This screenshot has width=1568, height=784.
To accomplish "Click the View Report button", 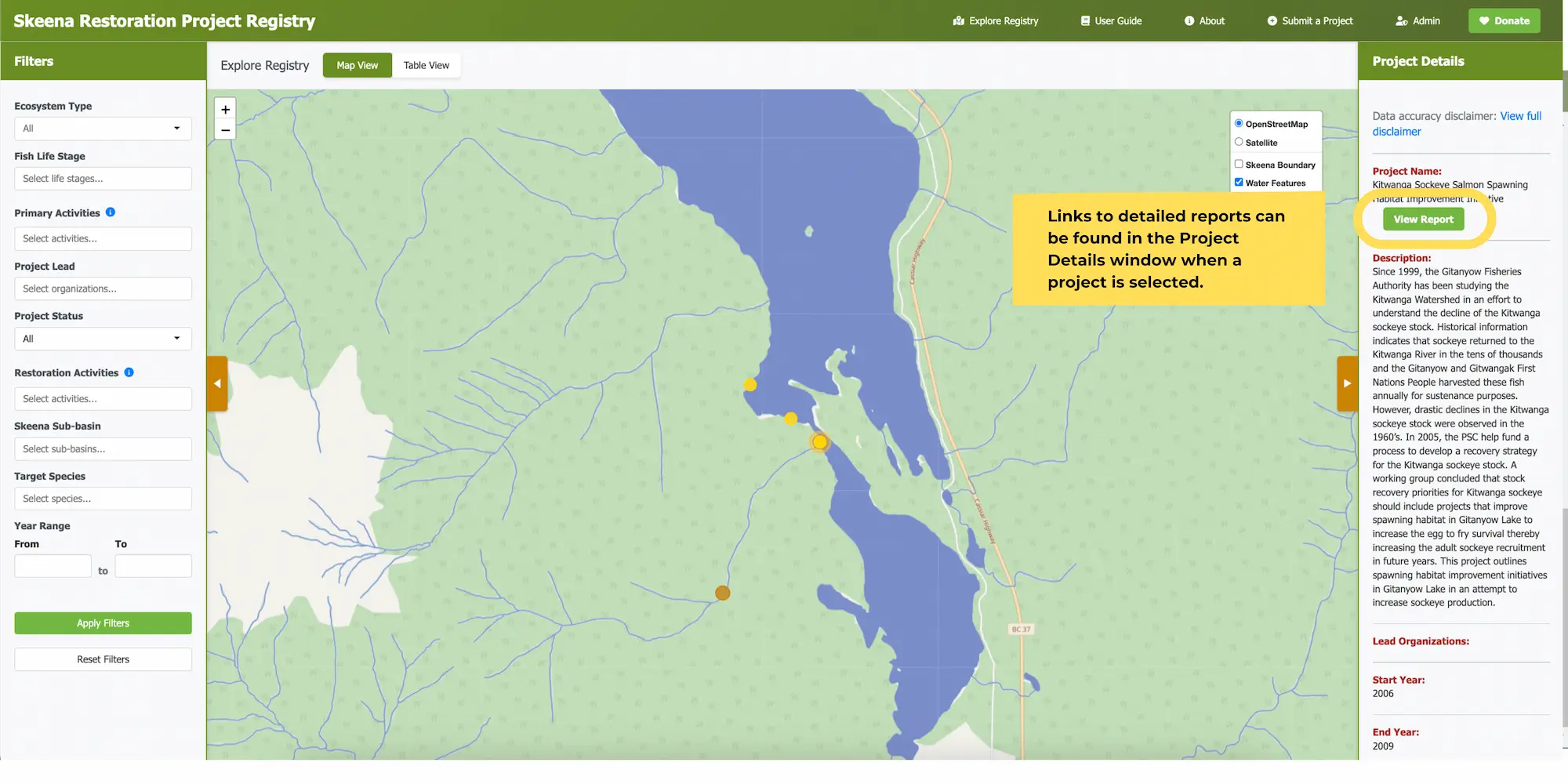I will pyautogui.click(x=1423, y=220).
